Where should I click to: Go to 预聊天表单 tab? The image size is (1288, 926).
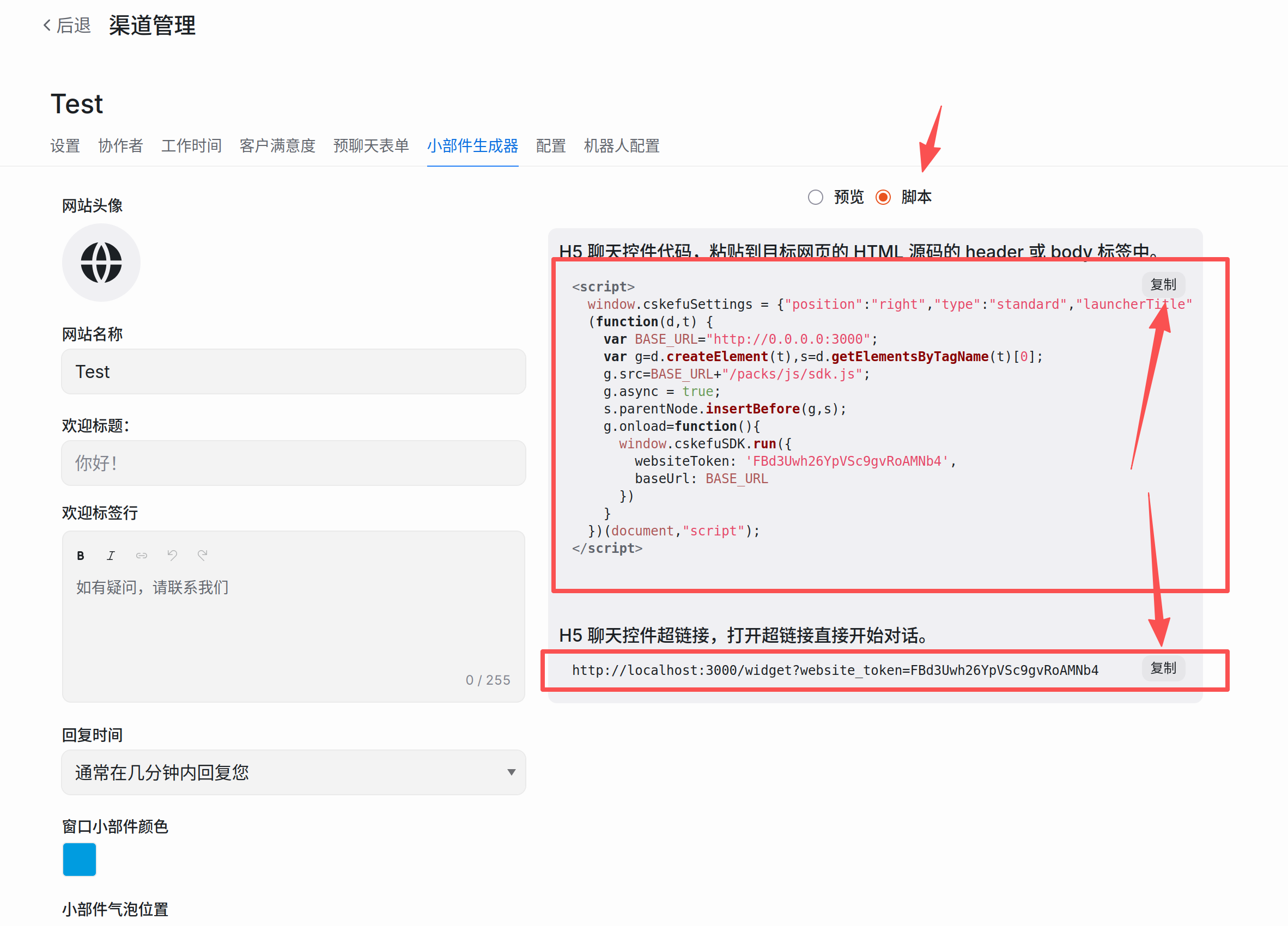[x=371, y=146]
